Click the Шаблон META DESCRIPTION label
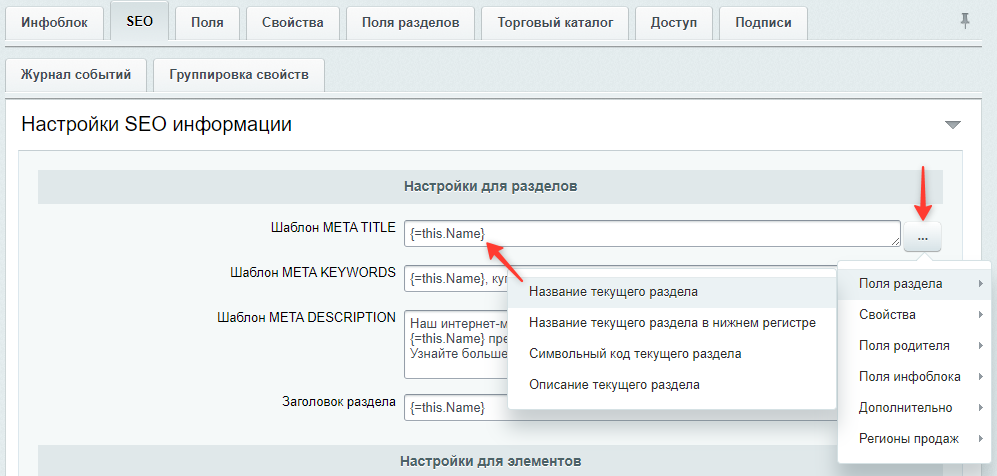The width and height of the screenshot is (997, 476). pyautogui.click(x=306, y=317)
